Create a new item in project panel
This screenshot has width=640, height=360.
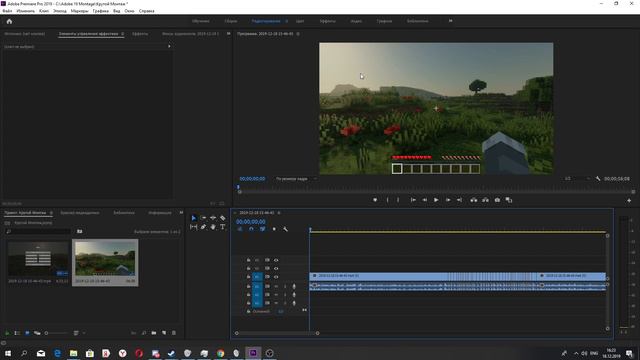pos(164,333)
